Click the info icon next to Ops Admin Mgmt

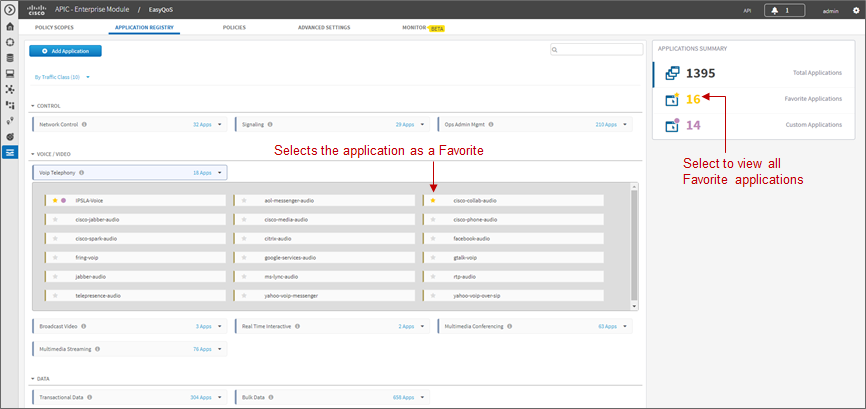pos(490,124)
